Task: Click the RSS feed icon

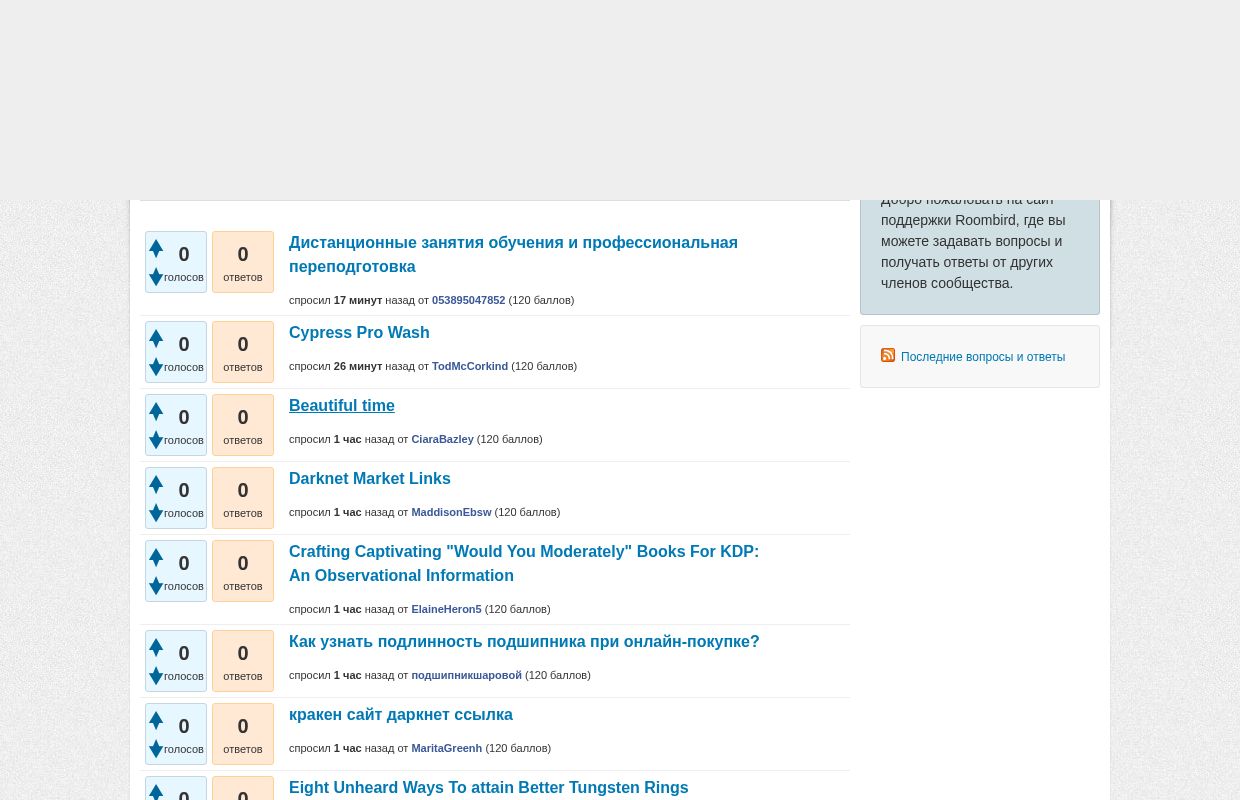Action: [x=888, y=356]
